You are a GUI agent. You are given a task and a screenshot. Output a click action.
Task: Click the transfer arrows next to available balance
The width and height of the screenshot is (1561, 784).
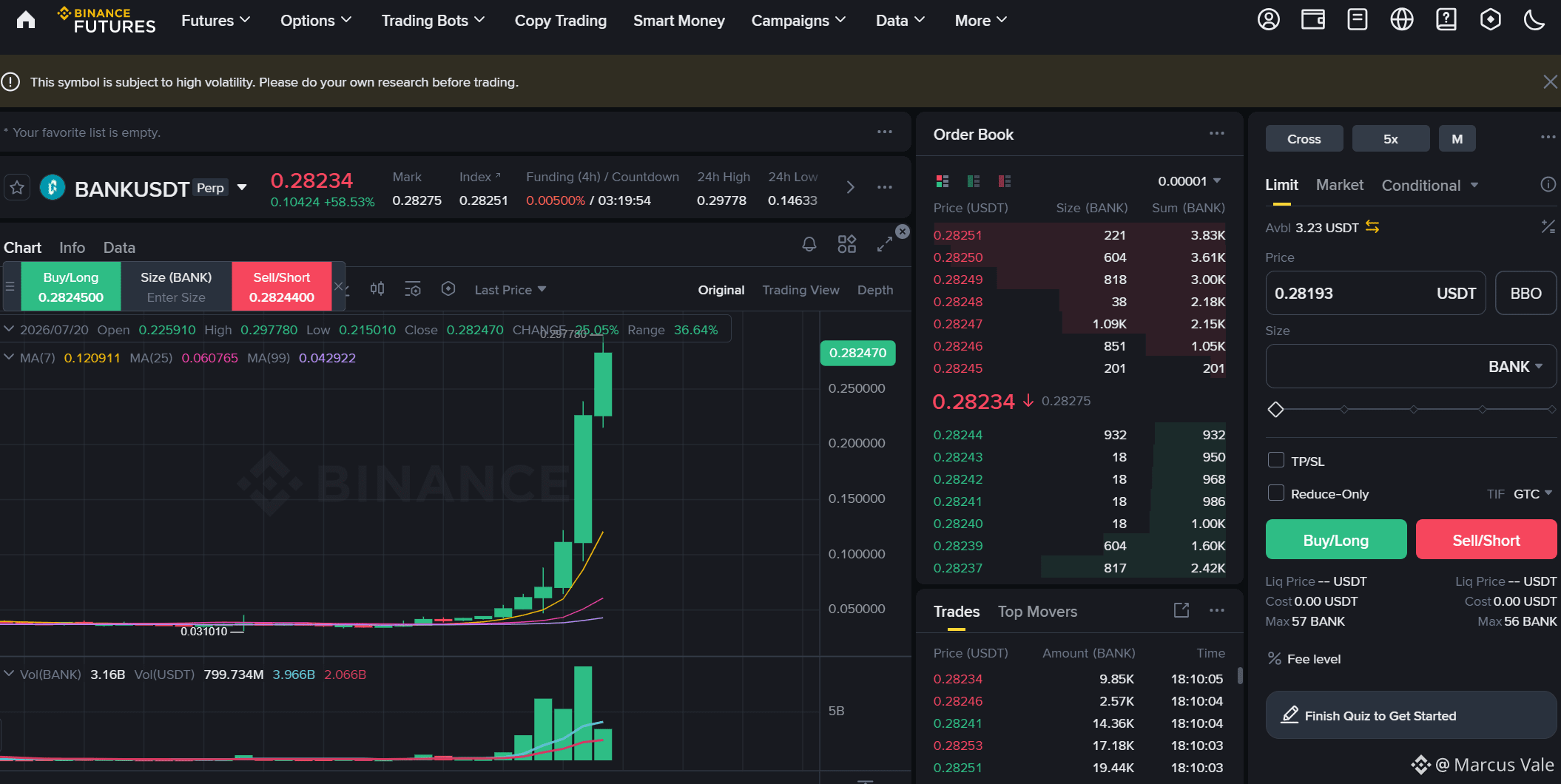pyautogui.click(x=1372, y=227)
